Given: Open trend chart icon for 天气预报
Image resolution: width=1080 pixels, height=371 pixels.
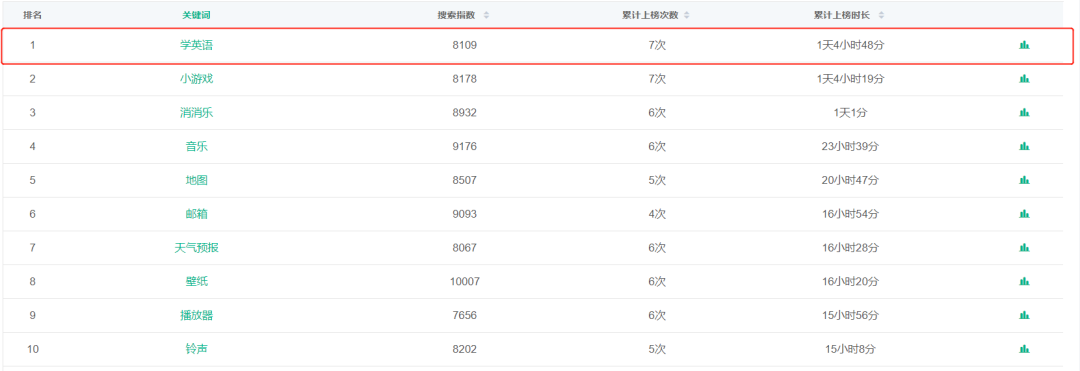Looking at the screenshot, I should [x=1024, y=248].
